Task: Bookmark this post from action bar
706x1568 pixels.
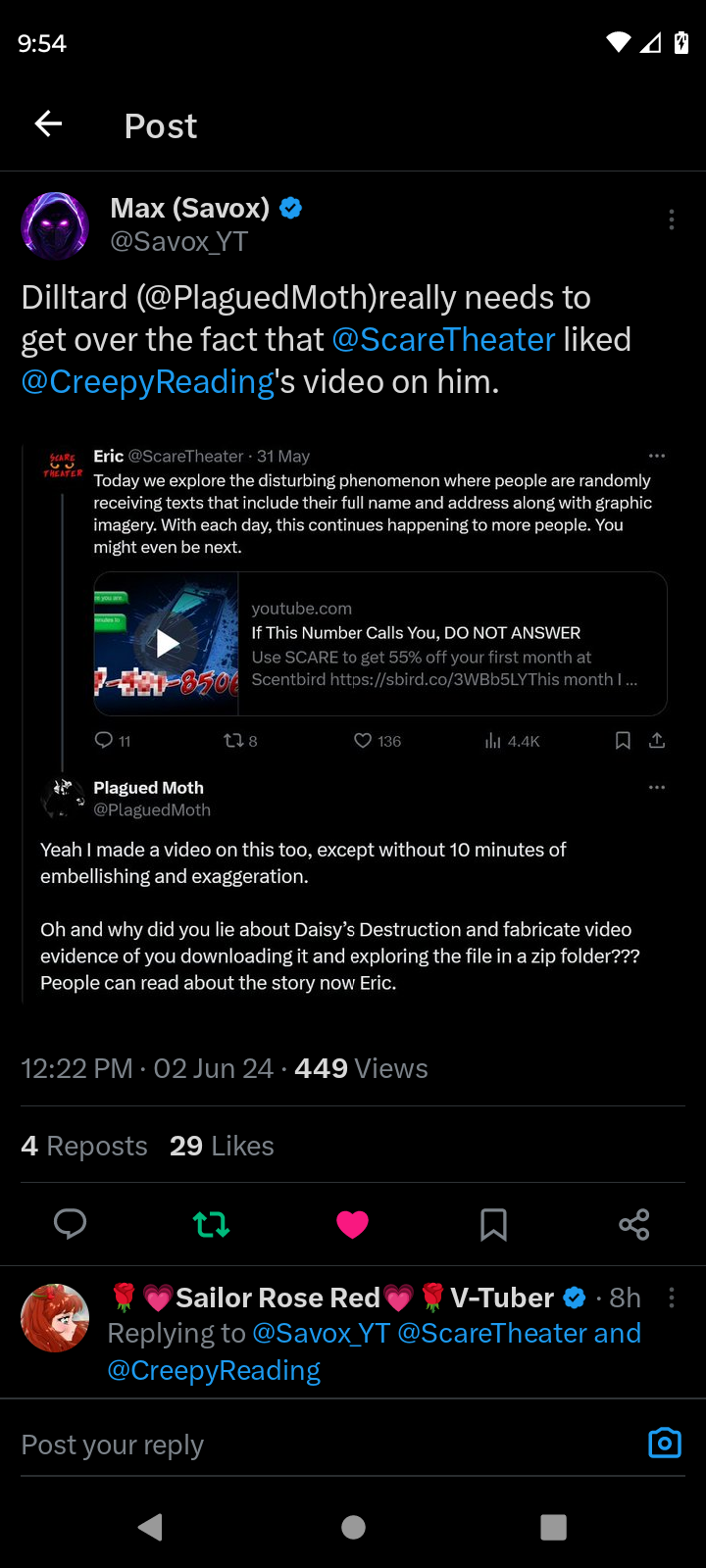Action: tap(493, 1224)
